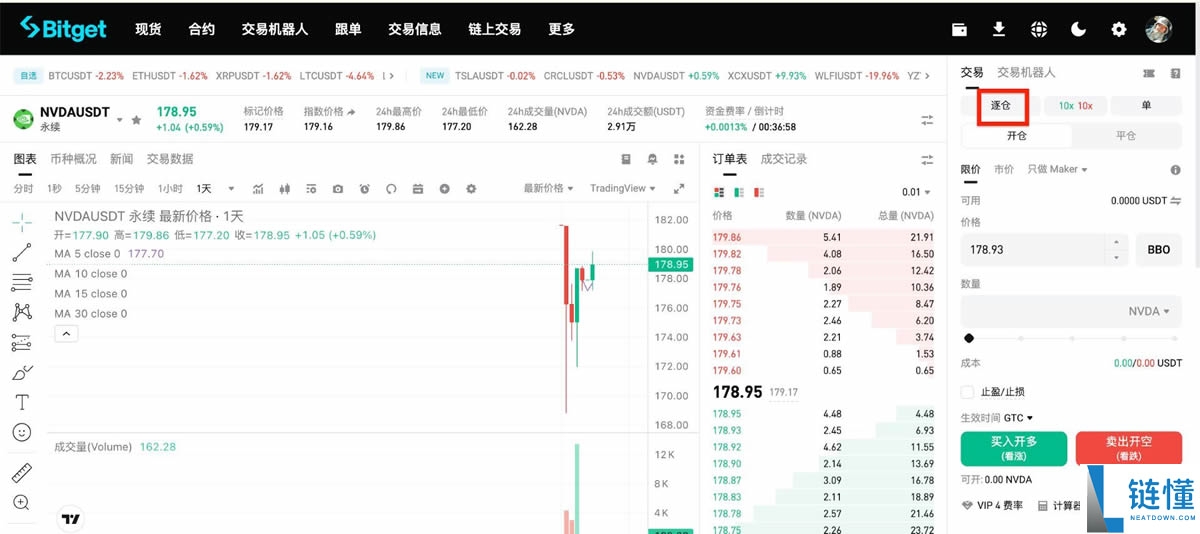Image resolution: width=1200 pixels, height=534 pixels.
Task: Open the 合约 futures menu
Action: click(201, 29)
